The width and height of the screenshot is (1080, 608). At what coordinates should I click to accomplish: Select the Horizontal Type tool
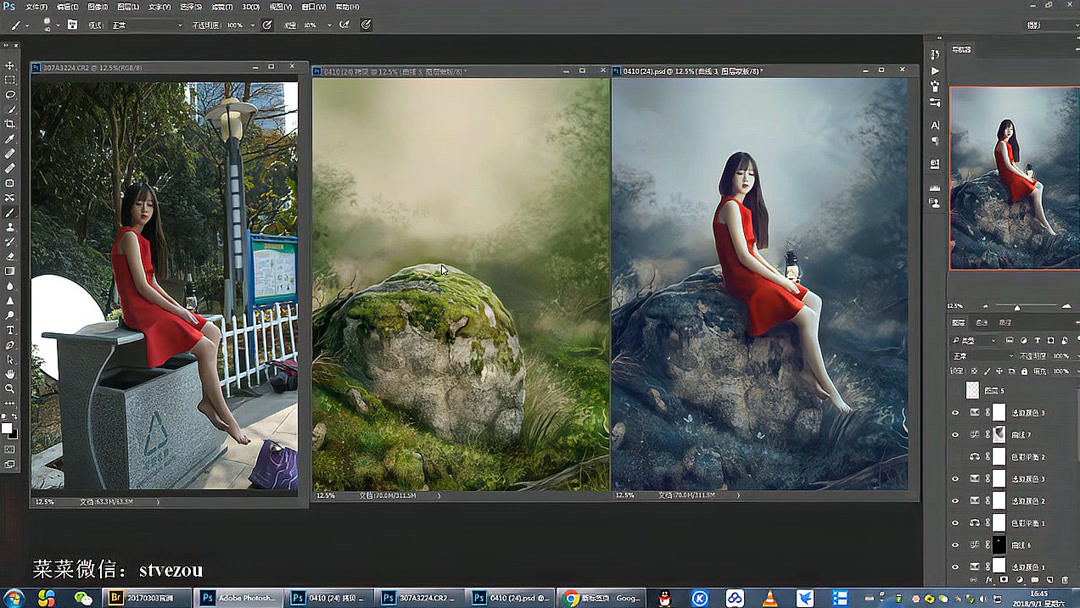point(10,329)
